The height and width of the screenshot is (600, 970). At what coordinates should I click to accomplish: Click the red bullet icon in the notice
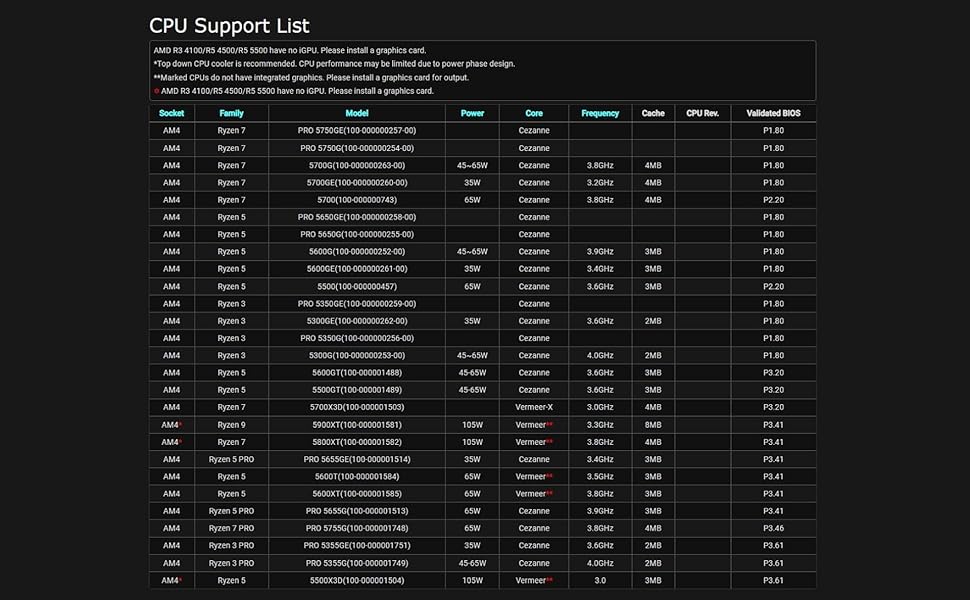click(156, 91)
